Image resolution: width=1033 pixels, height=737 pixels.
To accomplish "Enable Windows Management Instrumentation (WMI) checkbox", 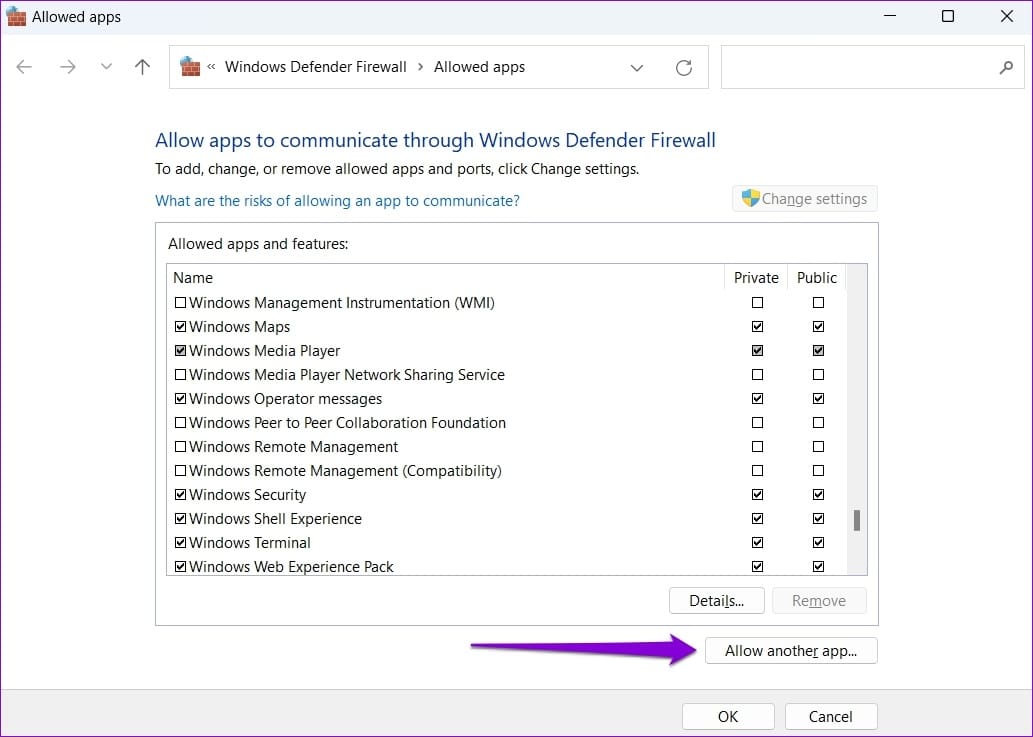I will pos(180,303).
